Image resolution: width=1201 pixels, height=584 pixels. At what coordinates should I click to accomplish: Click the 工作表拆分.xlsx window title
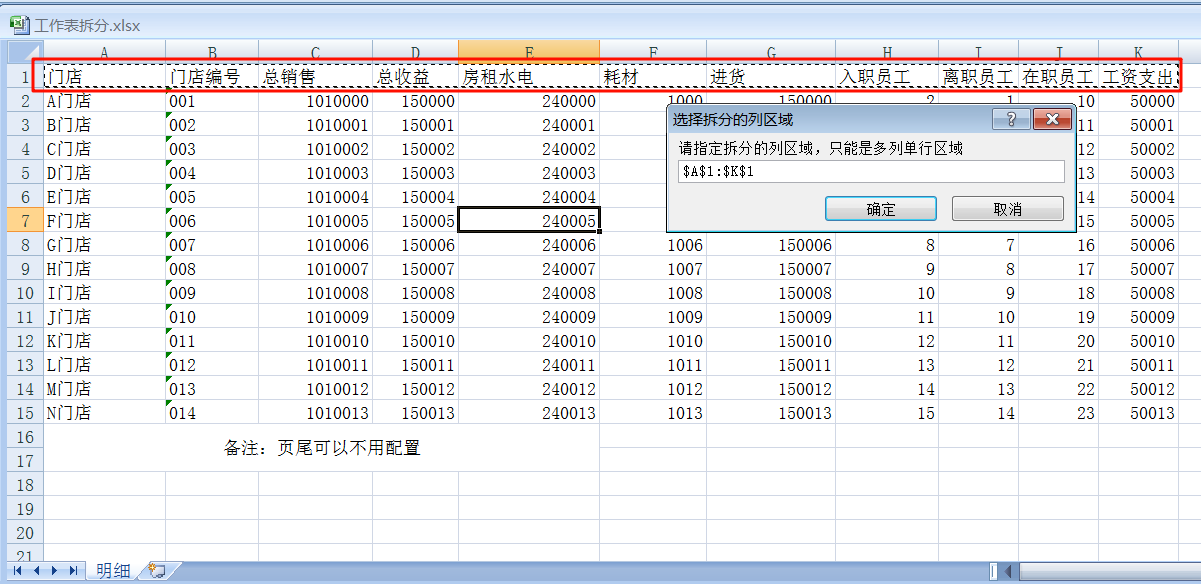click(87, 25)
